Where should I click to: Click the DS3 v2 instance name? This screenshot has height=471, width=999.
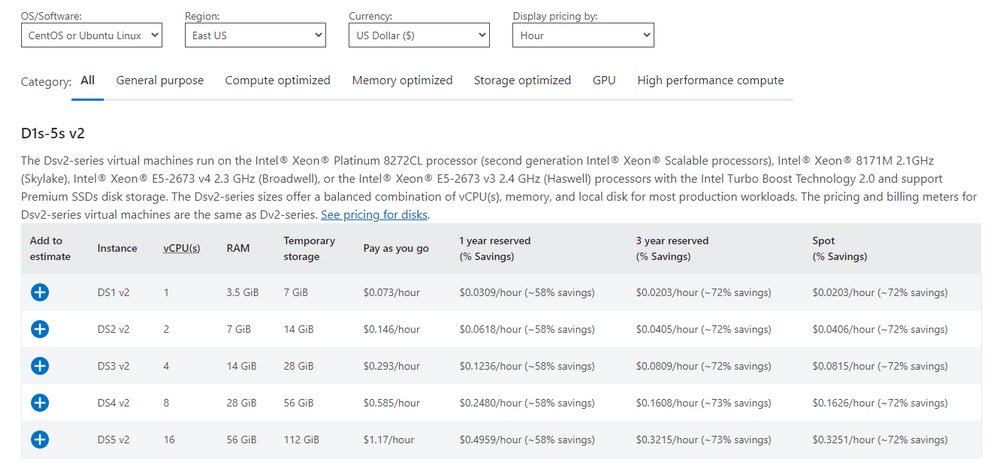[113, 366]
